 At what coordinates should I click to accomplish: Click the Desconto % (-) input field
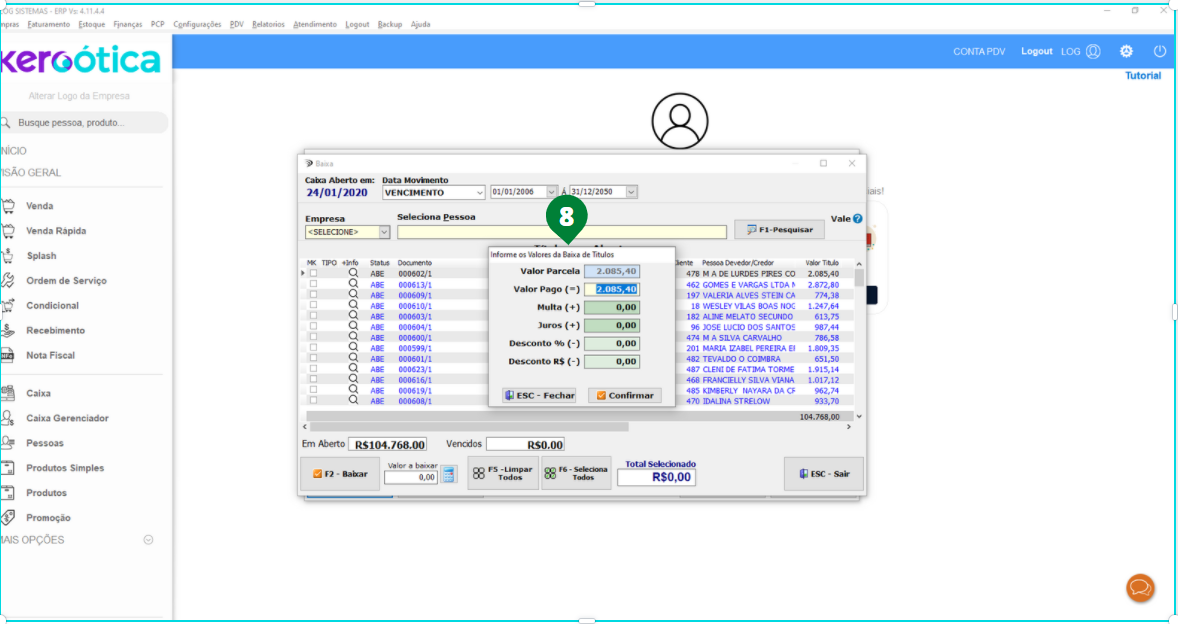click(x=612, y=343)
